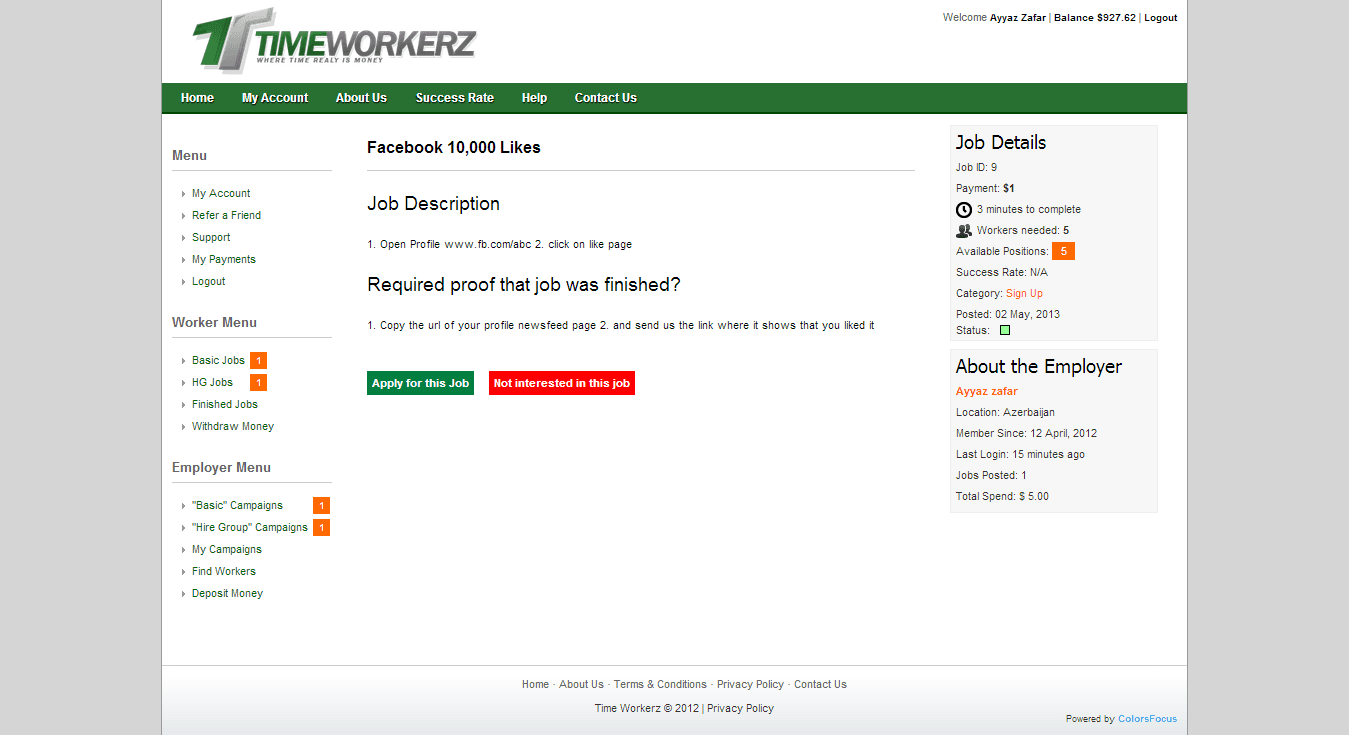Open the Success Rate navigation item
Viewport: 1349px width, 735px height.
pos(455,98)
